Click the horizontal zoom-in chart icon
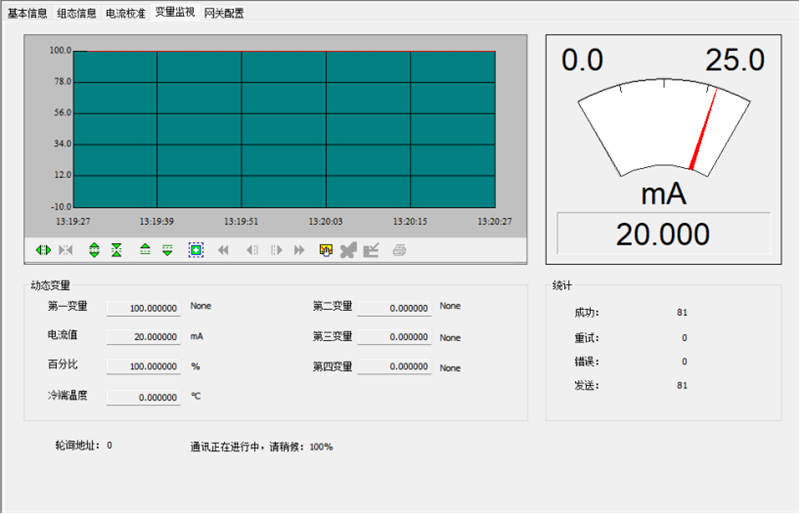This screenshot has width=800, height=514. pyautogui.click(x=43, y=250)
